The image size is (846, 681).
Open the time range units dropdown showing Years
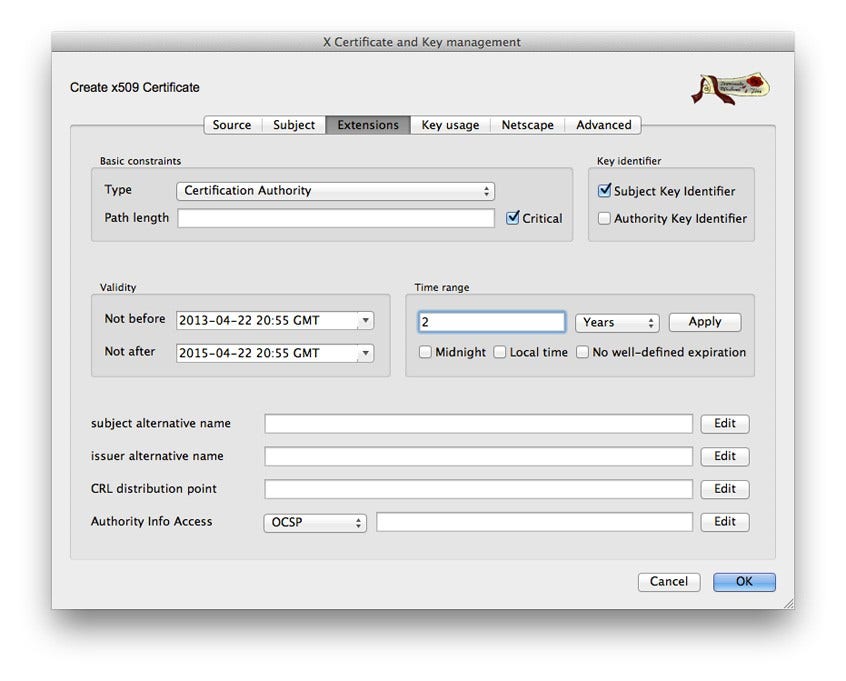point(617,322)
